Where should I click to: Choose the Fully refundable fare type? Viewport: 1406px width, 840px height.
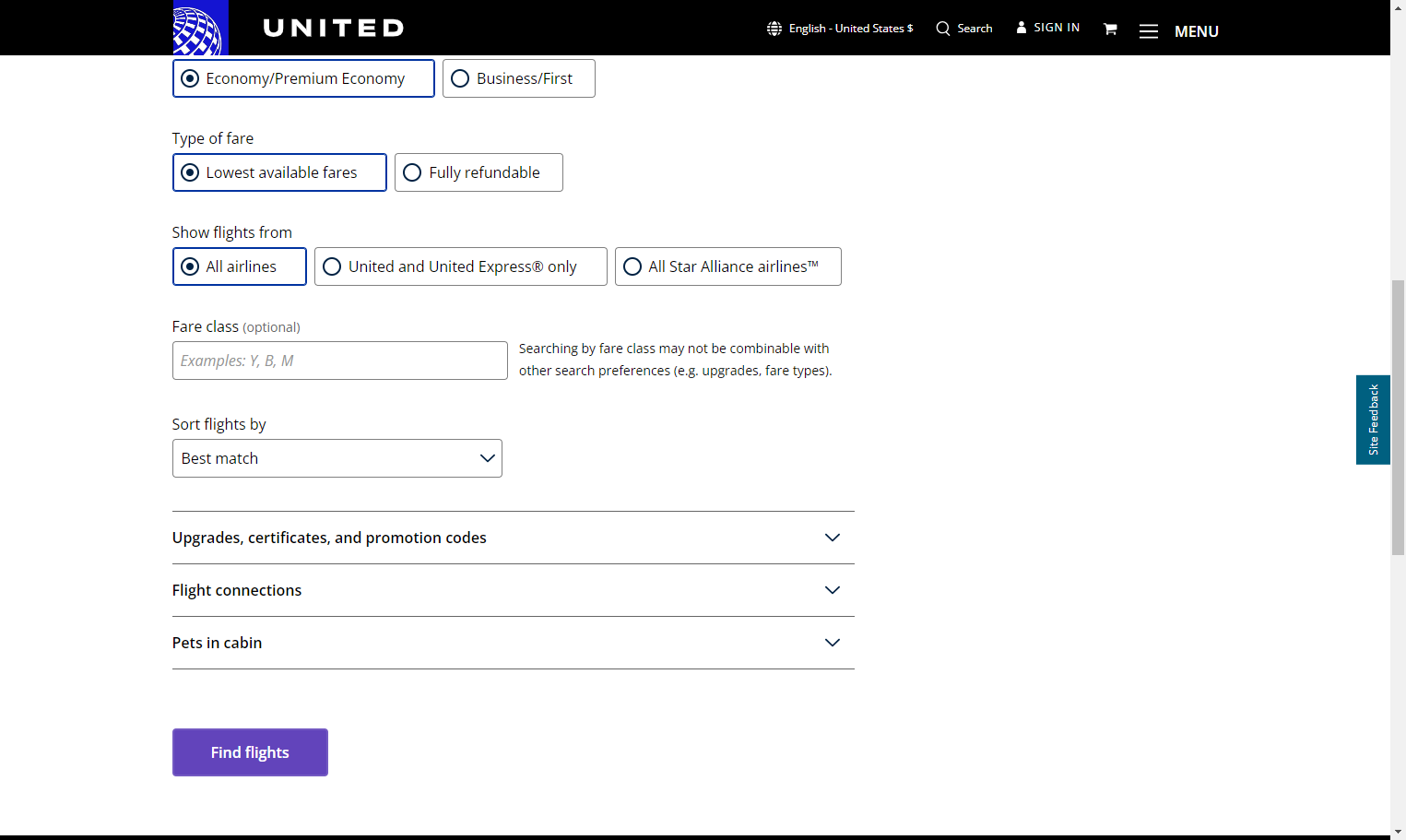(479, 172)
